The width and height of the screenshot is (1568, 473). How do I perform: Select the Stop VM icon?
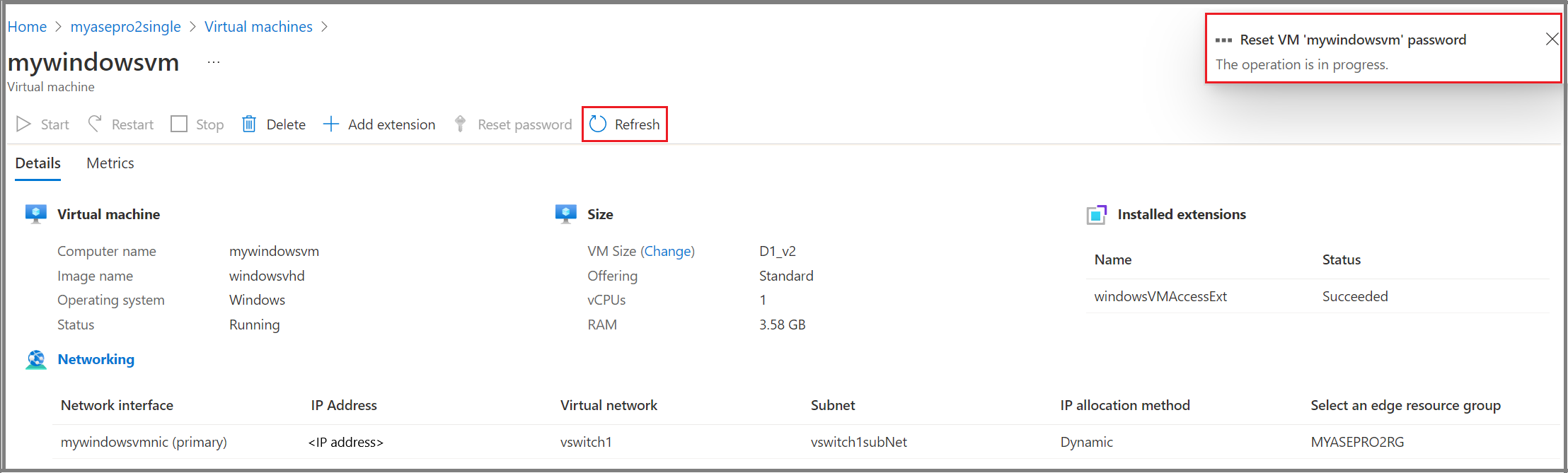point(179,124)
